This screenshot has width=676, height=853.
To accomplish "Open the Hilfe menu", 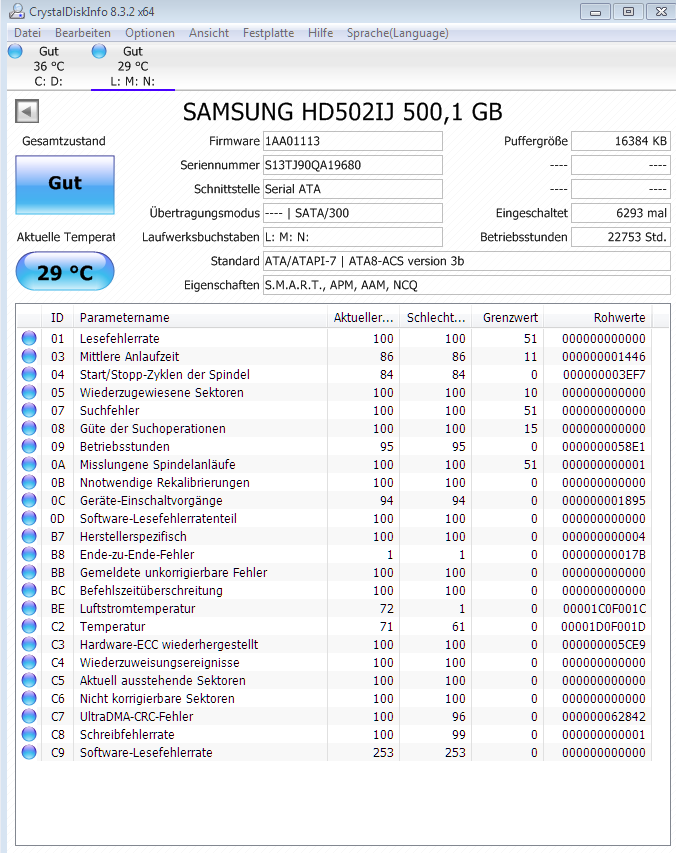I will [x=320, y=33].
